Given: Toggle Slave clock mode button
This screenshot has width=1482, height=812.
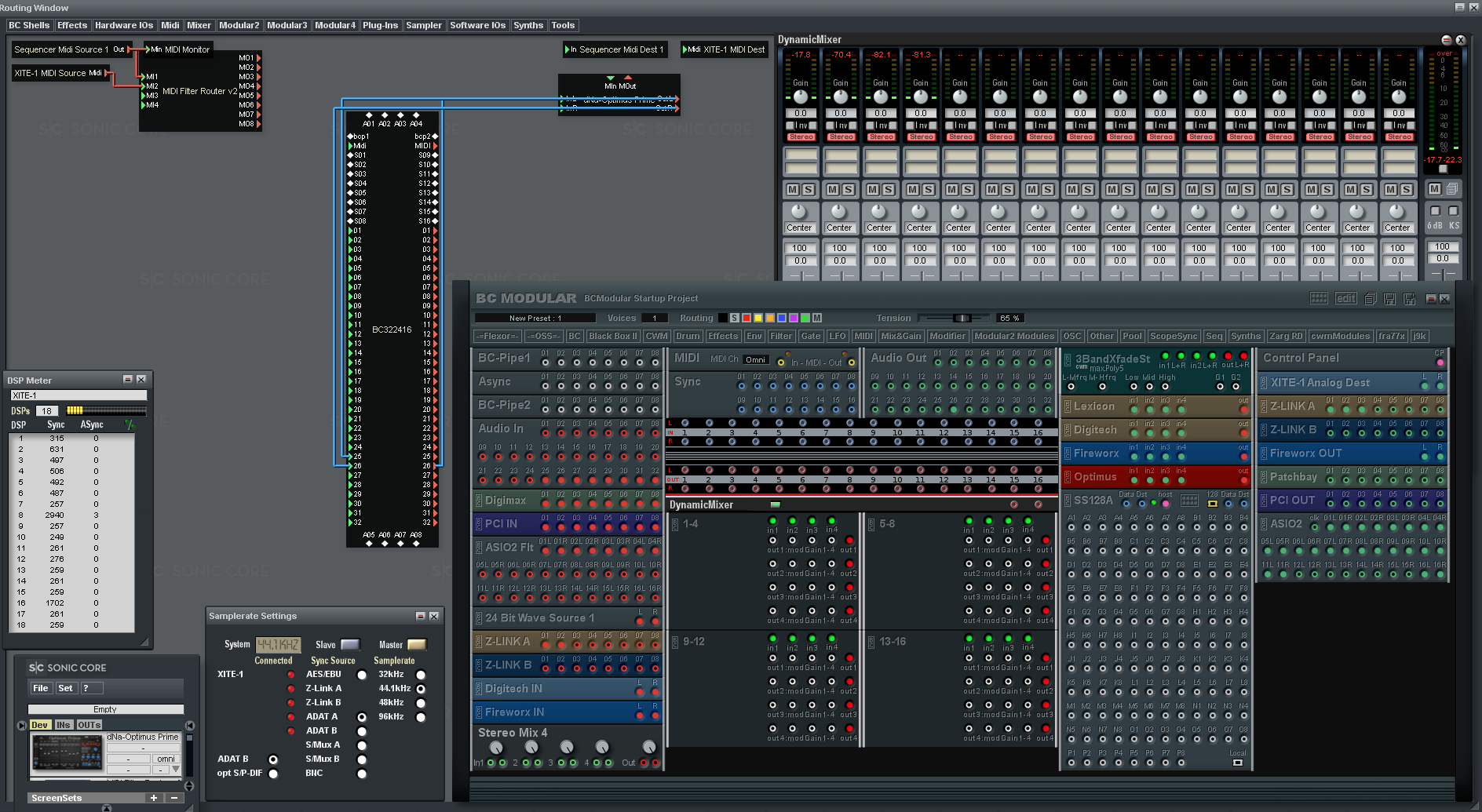Looking at the screenshot, I should [x=350, y=645].
